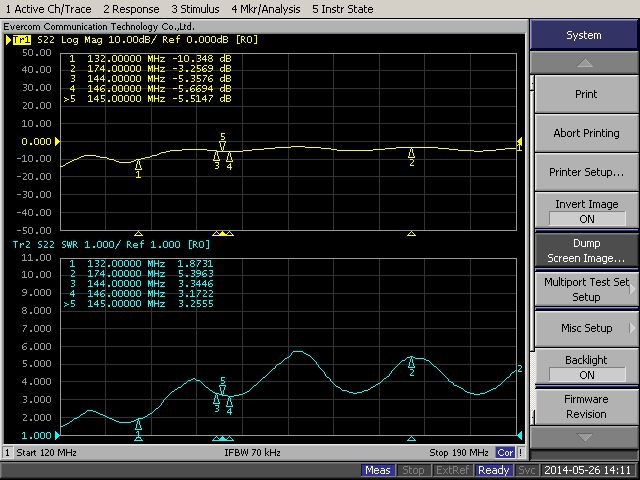Click the cyan marker 2 triangle on lower frequency axis
Viewport: 640px width, 480px height.
411,438
